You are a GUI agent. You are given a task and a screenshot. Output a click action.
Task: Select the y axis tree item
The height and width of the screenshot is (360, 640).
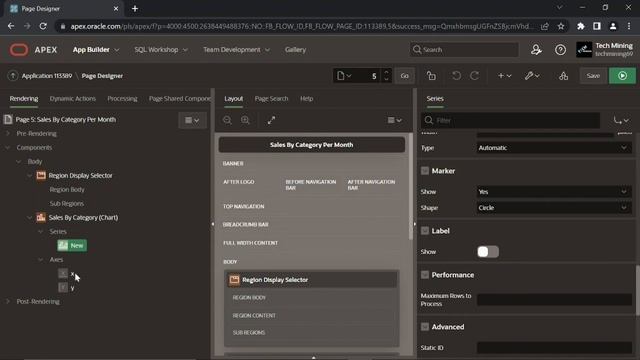pyautogui.click(x=67, y=287)
